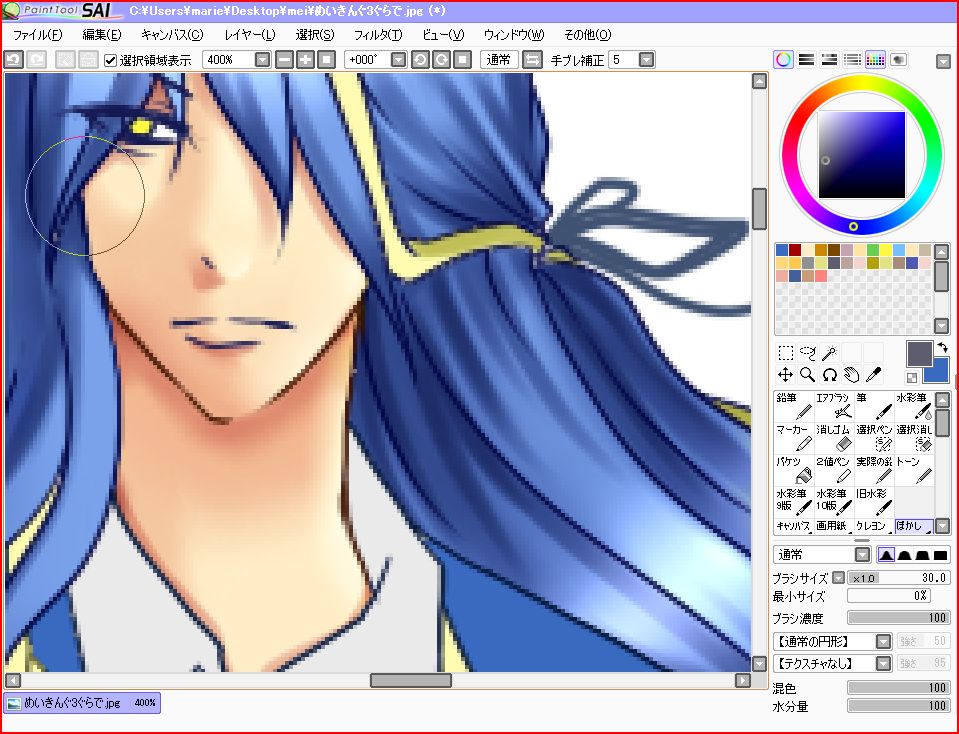
Task: Rotate canvas clockwise icon
Action: pos(442,60)
